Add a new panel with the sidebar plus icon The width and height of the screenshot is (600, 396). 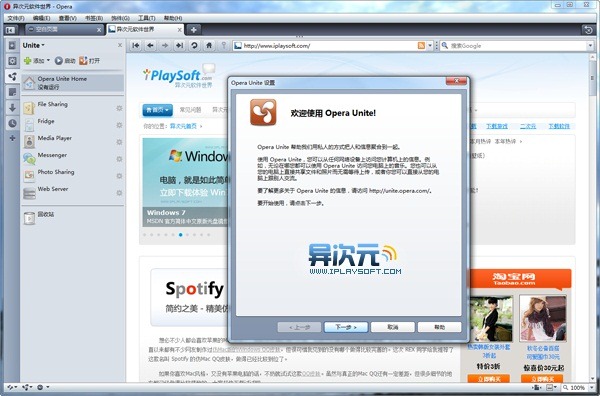[12, 138]
